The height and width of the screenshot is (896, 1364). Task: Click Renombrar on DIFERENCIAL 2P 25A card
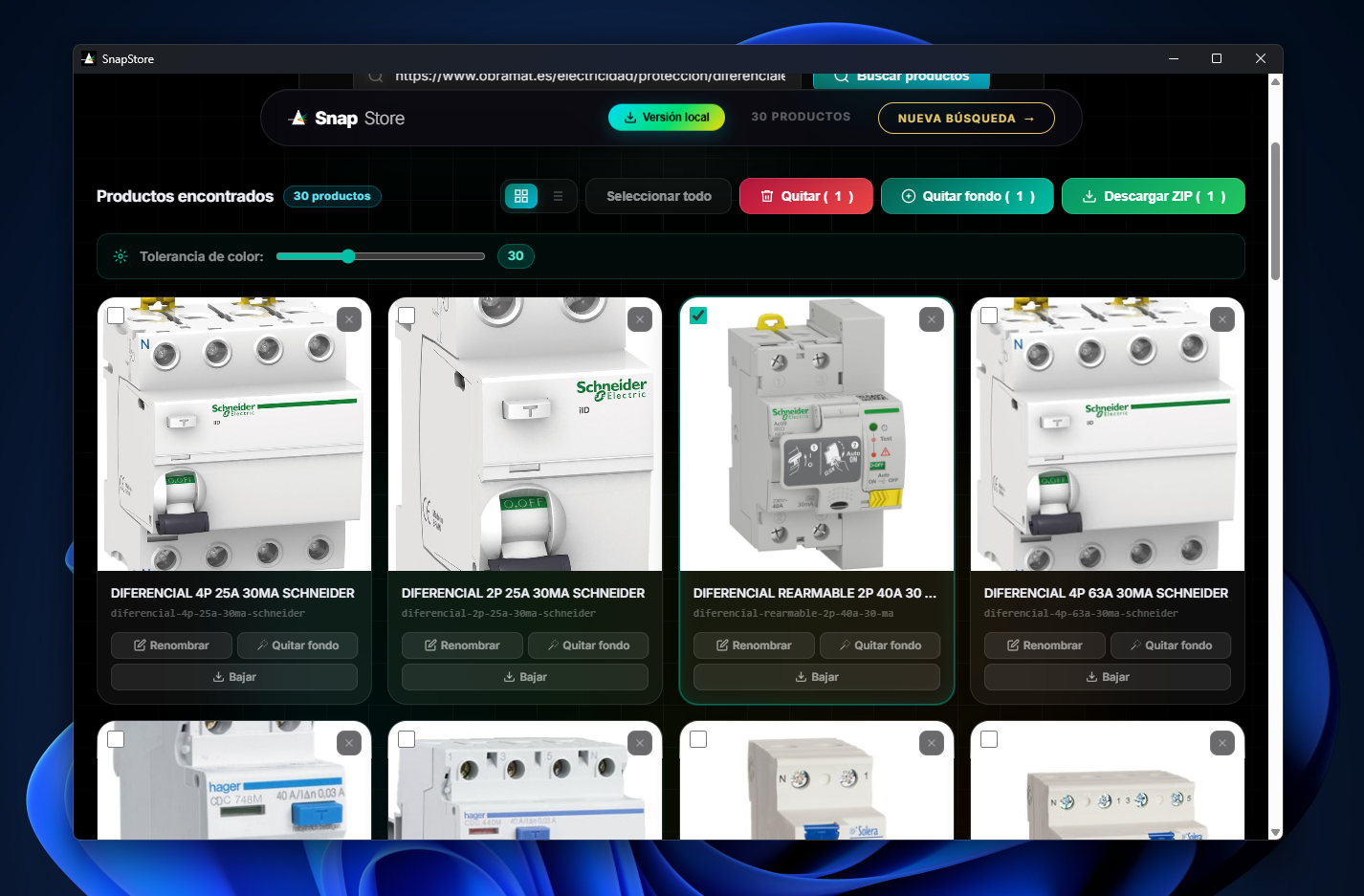(463, 645)
